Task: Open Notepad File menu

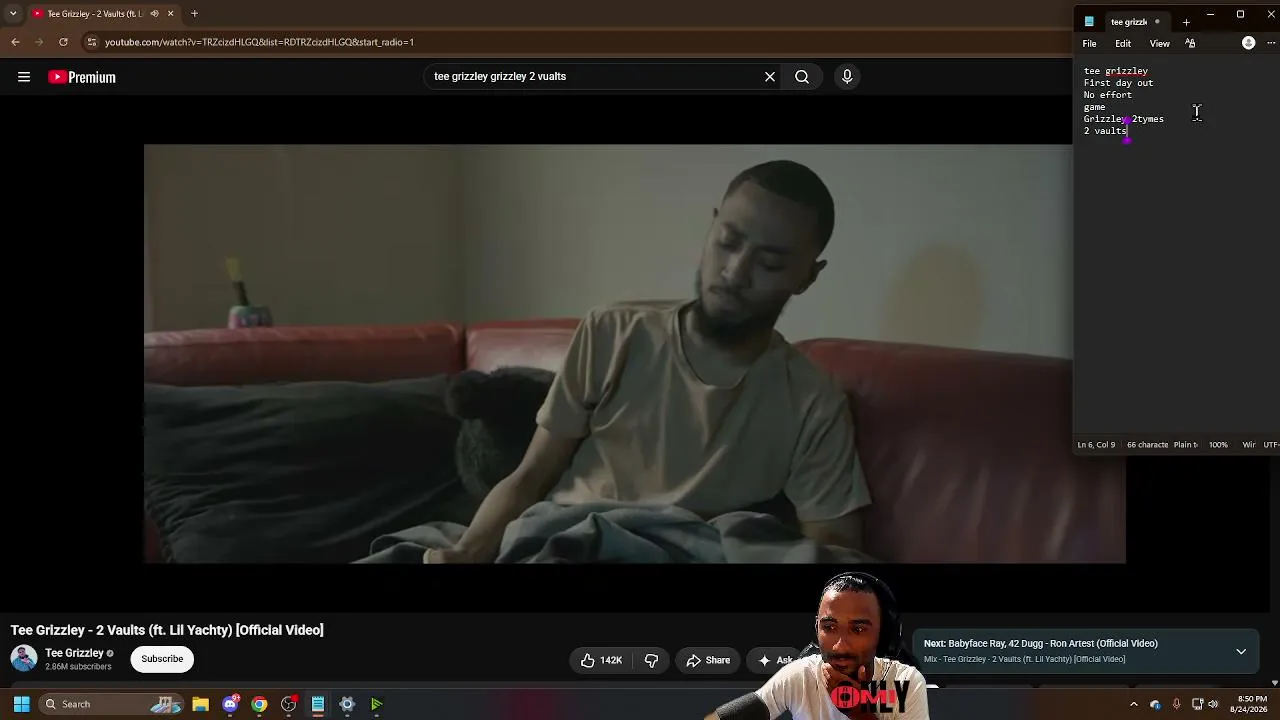Action: (x=1089, y=44)
